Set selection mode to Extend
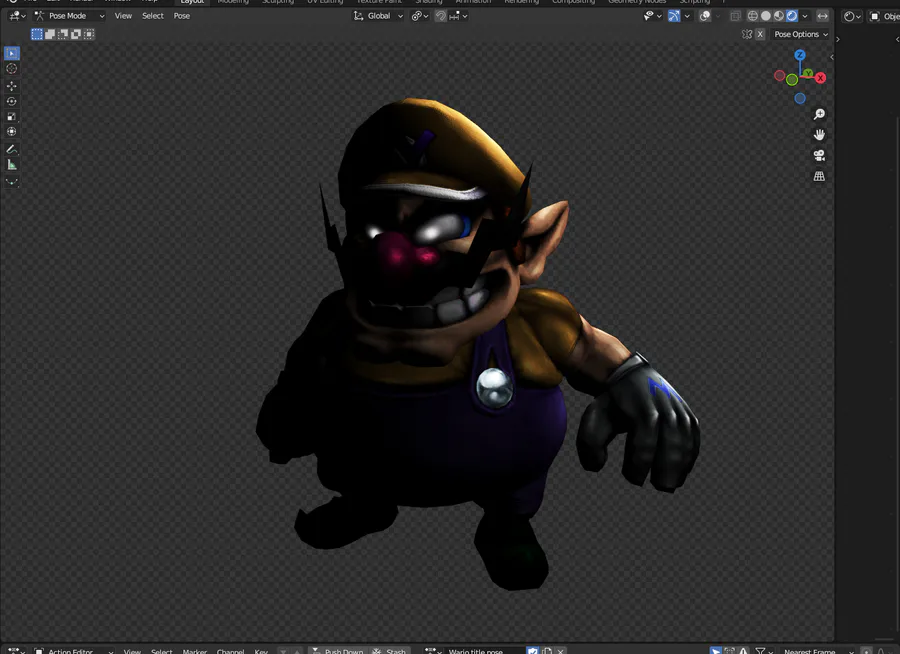The image size is (900, 654). (50, 34)
